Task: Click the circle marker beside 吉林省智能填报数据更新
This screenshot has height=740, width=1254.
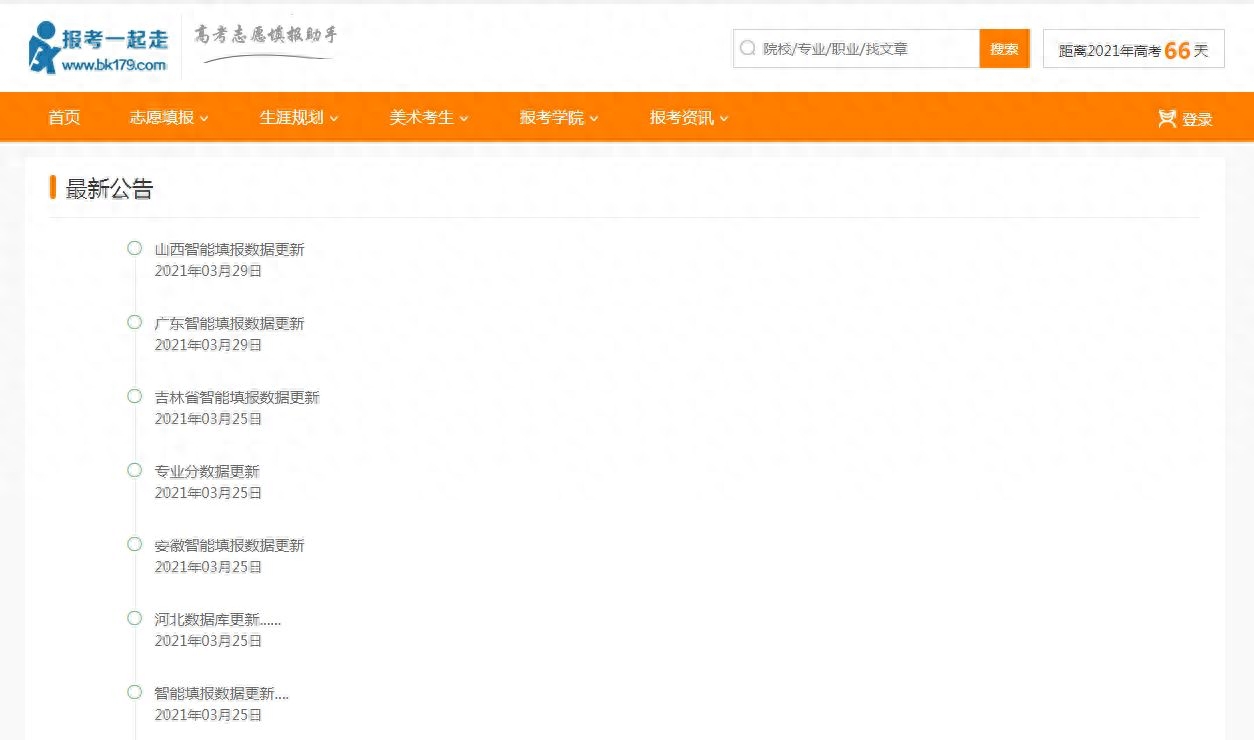Action: (134, 396)
